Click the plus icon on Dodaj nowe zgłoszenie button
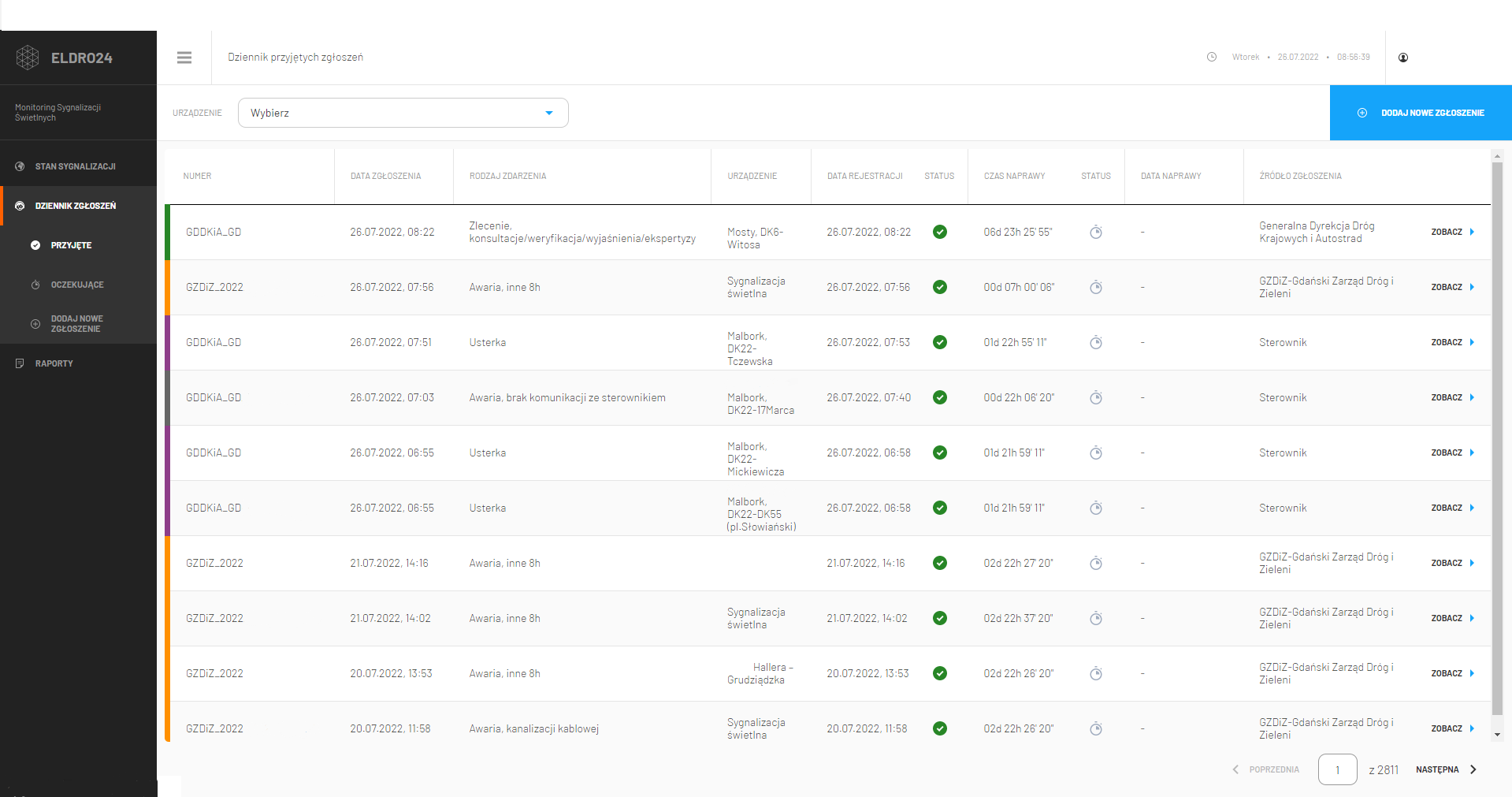Viewport: 1512px width, 797px height. [x=1362, y=113]
